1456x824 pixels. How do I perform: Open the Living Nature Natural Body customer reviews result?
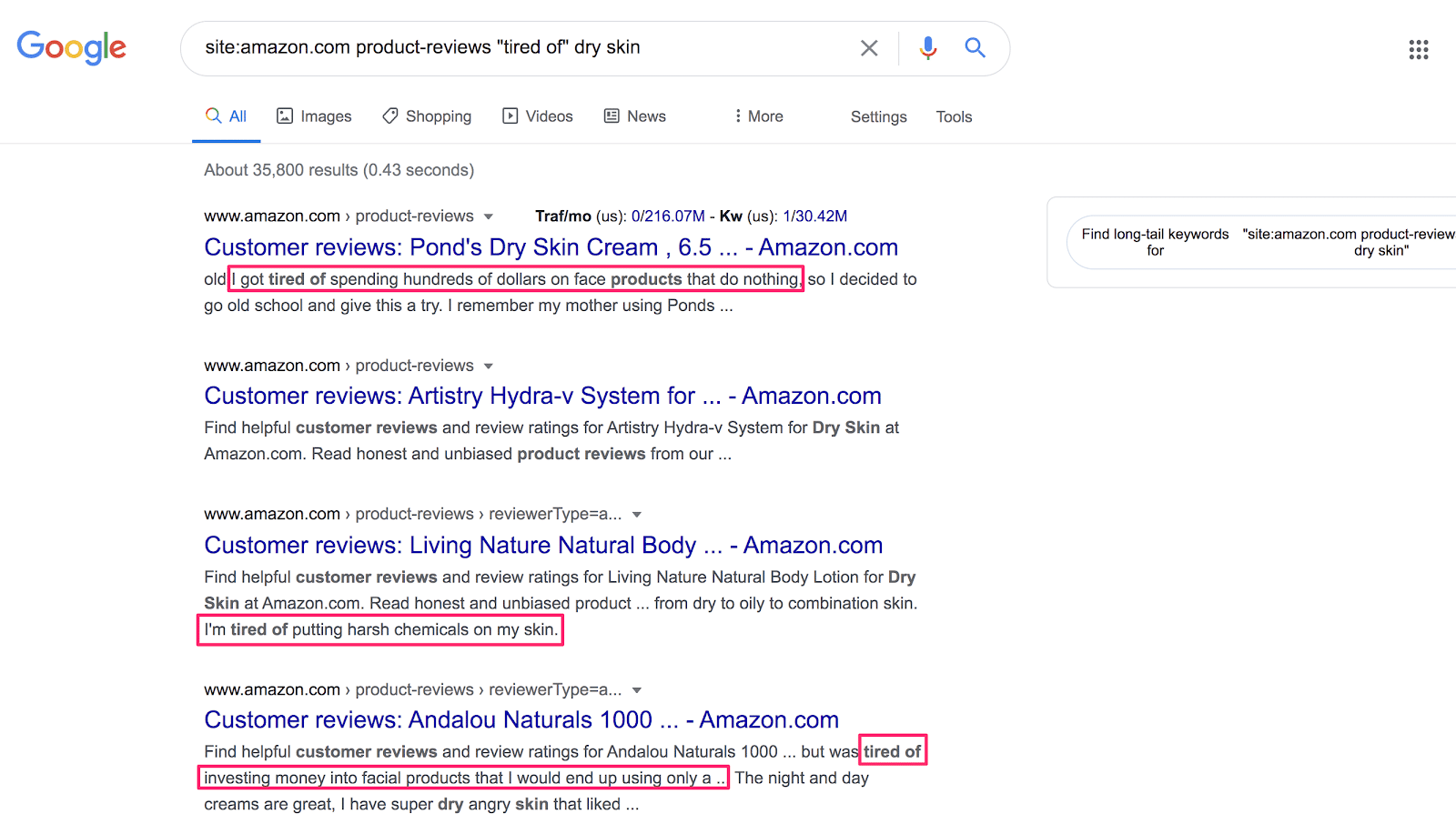(543, 545)
